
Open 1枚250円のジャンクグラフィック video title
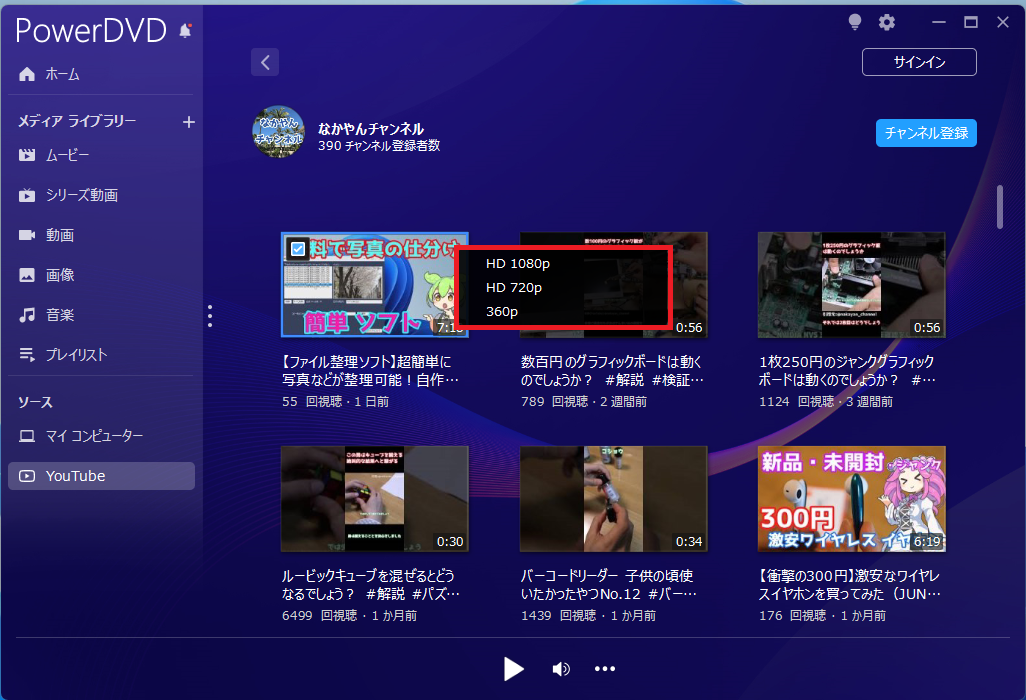(847, 370)
